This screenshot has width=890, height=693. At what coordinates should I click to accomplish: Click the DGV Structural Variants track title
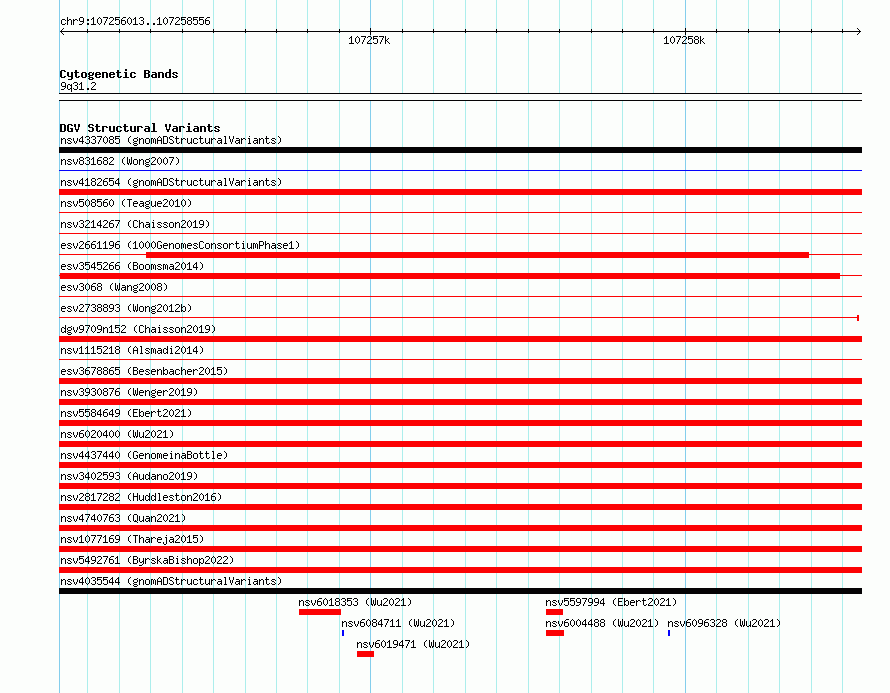(140, 128)
